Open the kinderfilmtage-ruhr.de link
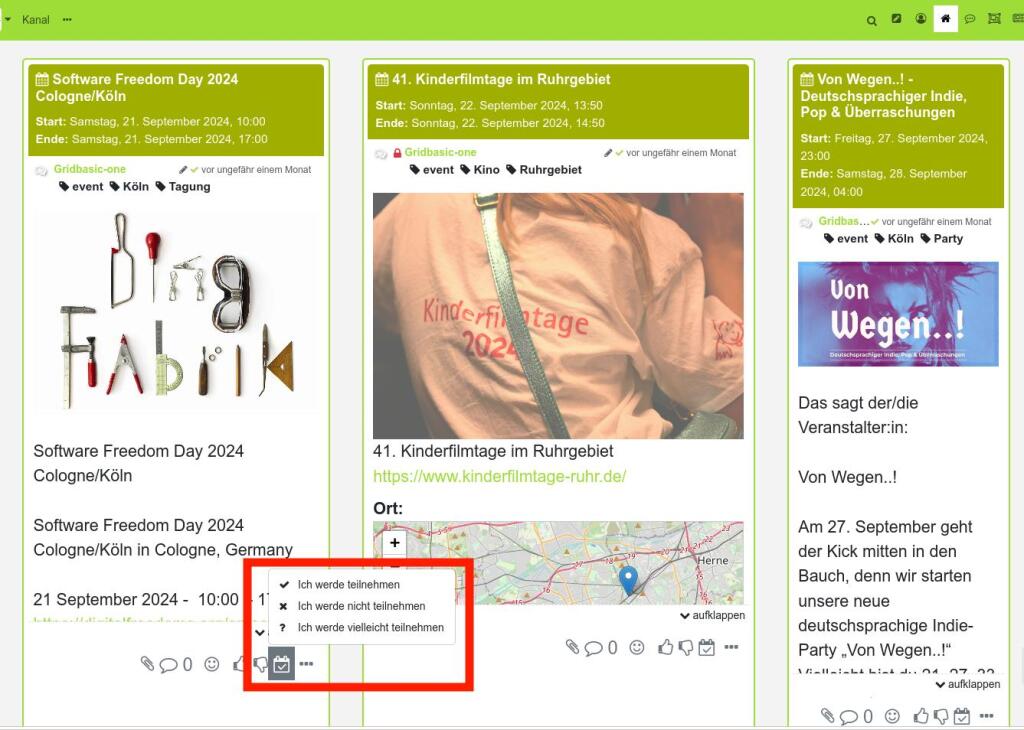This screenshot has height=730, width=1024. [499, 476]
